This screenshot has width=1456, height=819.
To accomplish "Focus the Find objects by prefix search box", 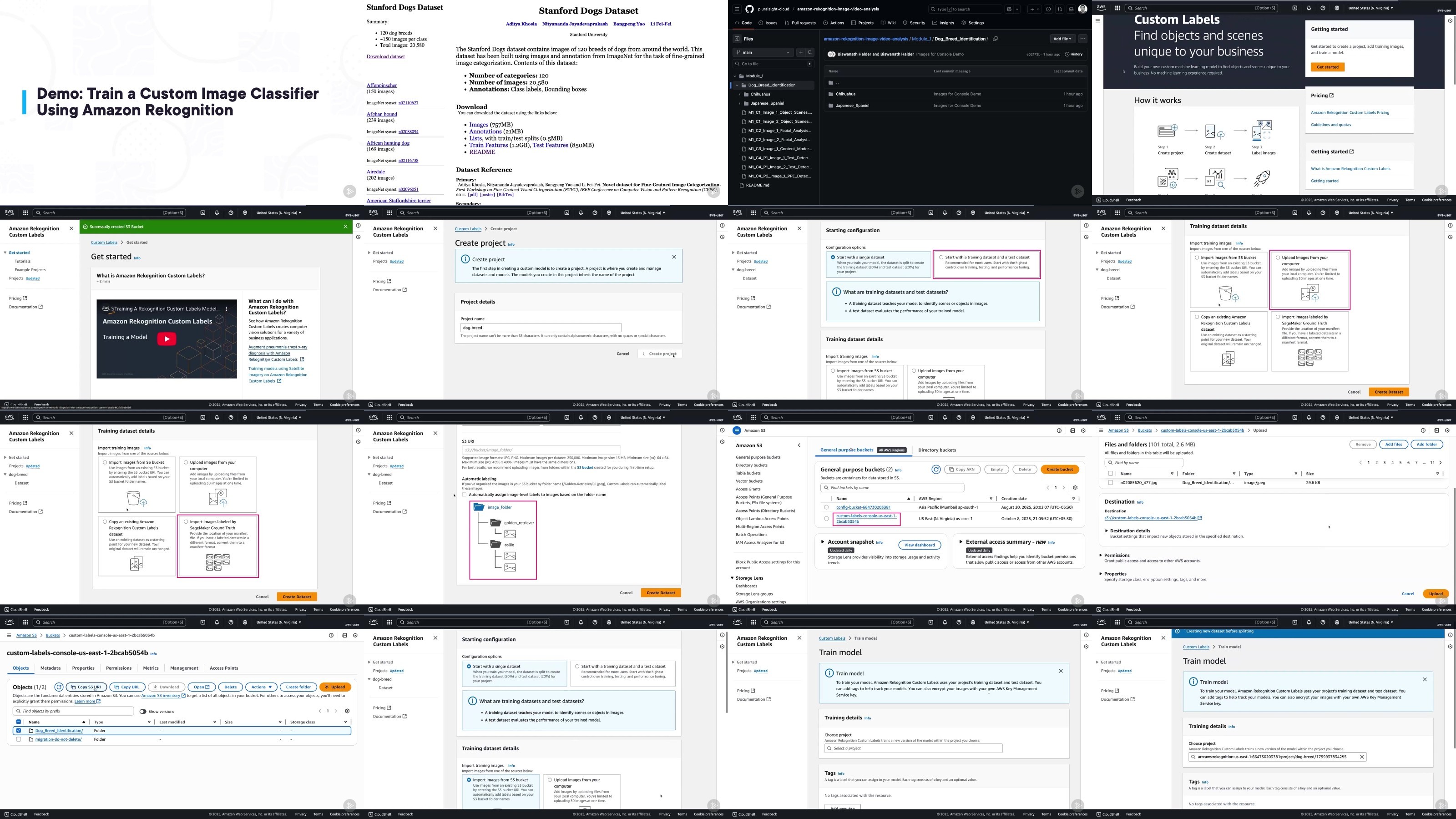I will click(73, 711).
